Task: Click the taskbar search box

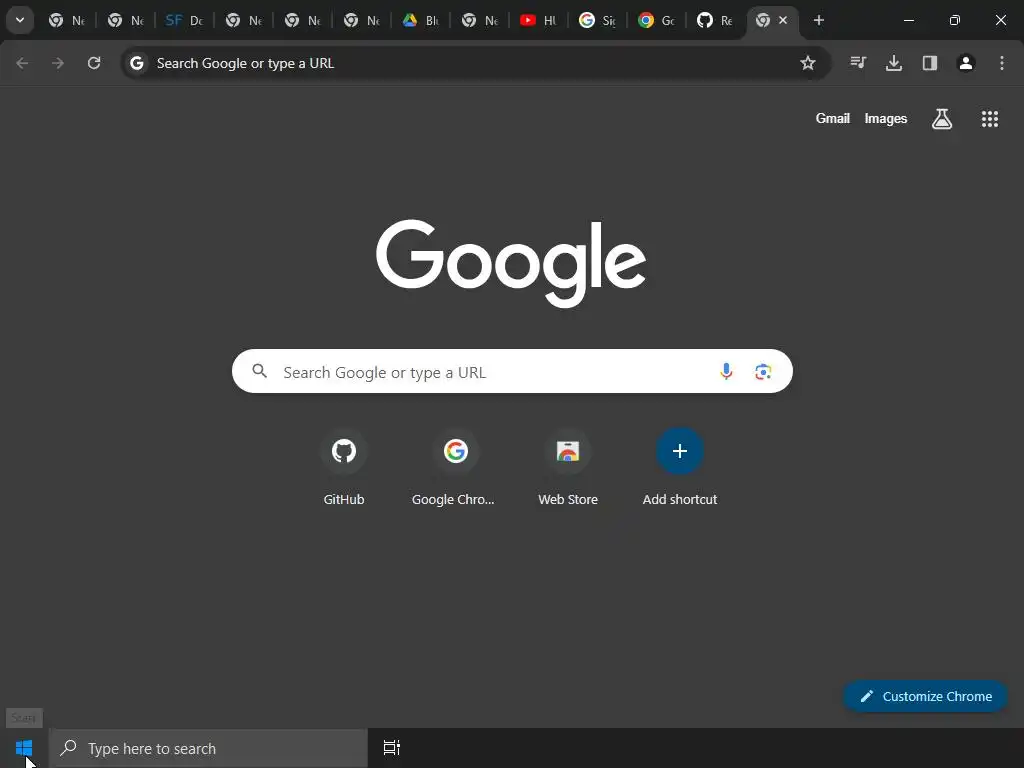Action: coord(209,748)
